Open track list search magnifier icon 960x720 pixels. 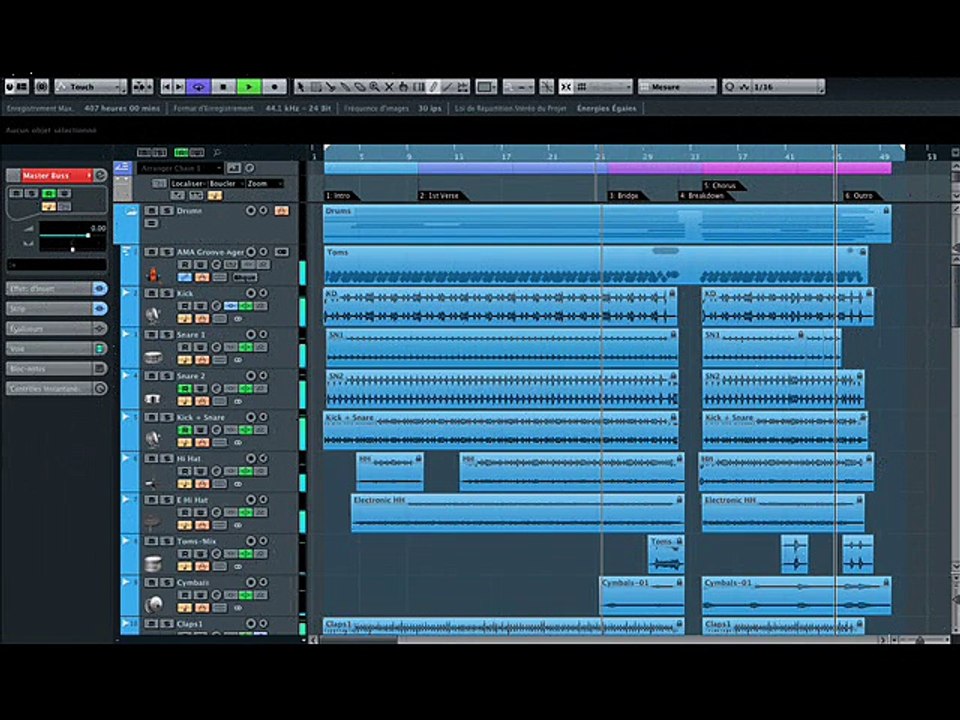[x=216, y=152]
